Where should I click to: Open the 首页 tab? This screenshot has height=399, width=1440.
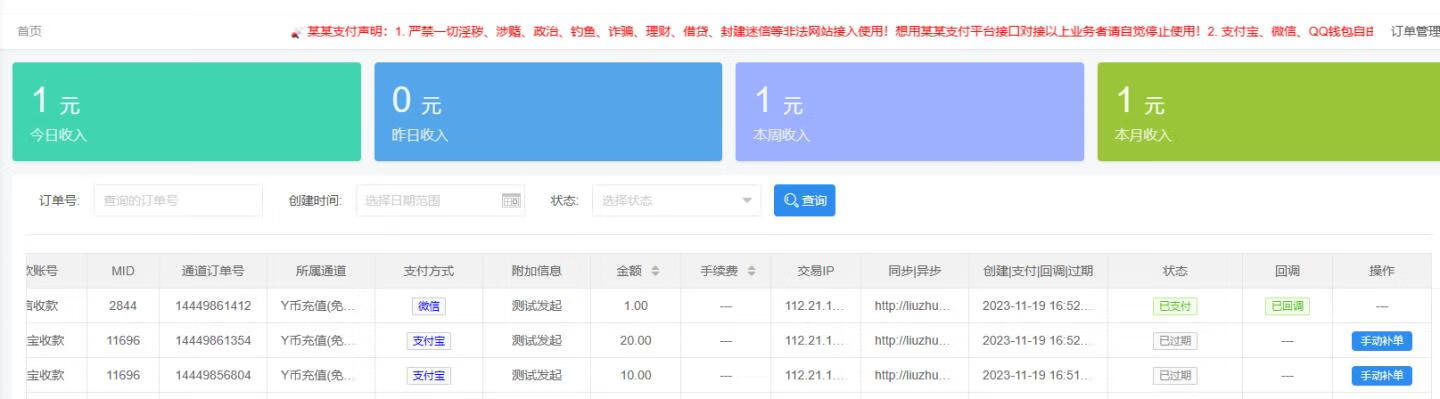point(29,32)
